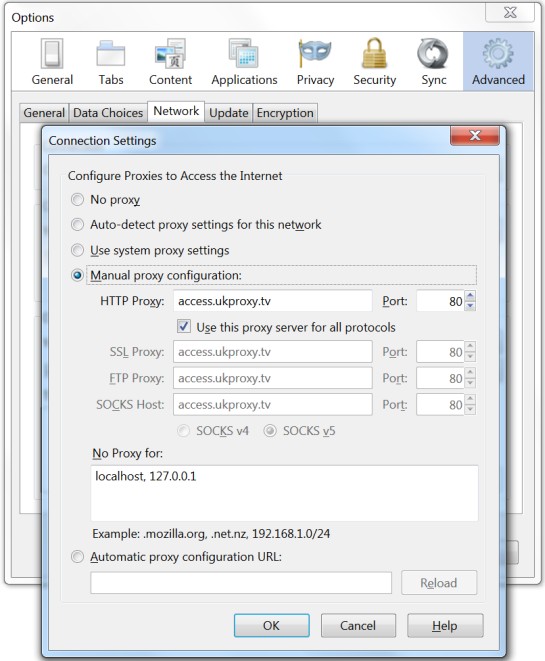Open the Security padlock icon panel
The image size is (545, 661).
374,62
